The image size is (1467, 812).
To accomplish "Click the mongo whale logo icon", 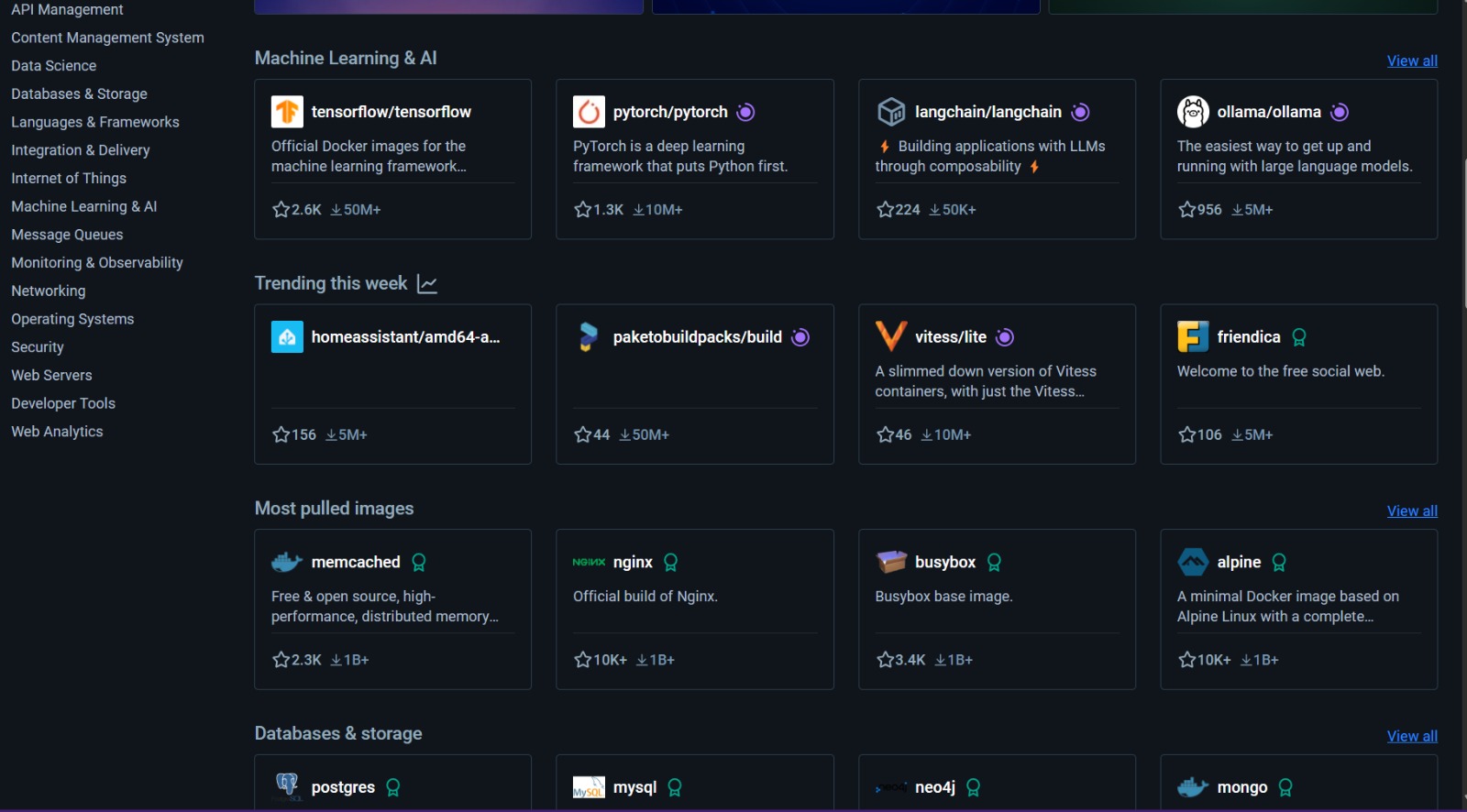I will pyautogui.click(x=1193, y=787).
